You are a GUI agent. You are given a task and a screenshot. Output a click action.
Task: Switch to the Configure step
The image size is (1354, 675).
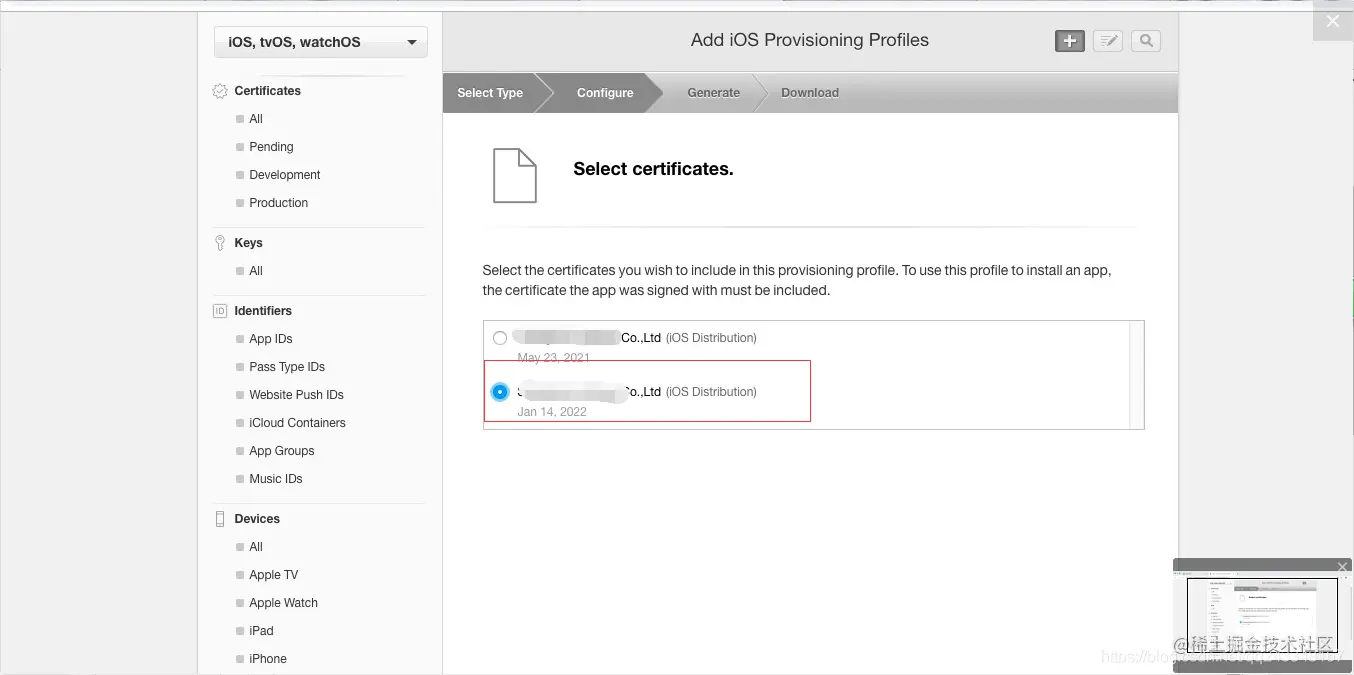(x=605, y=93)
